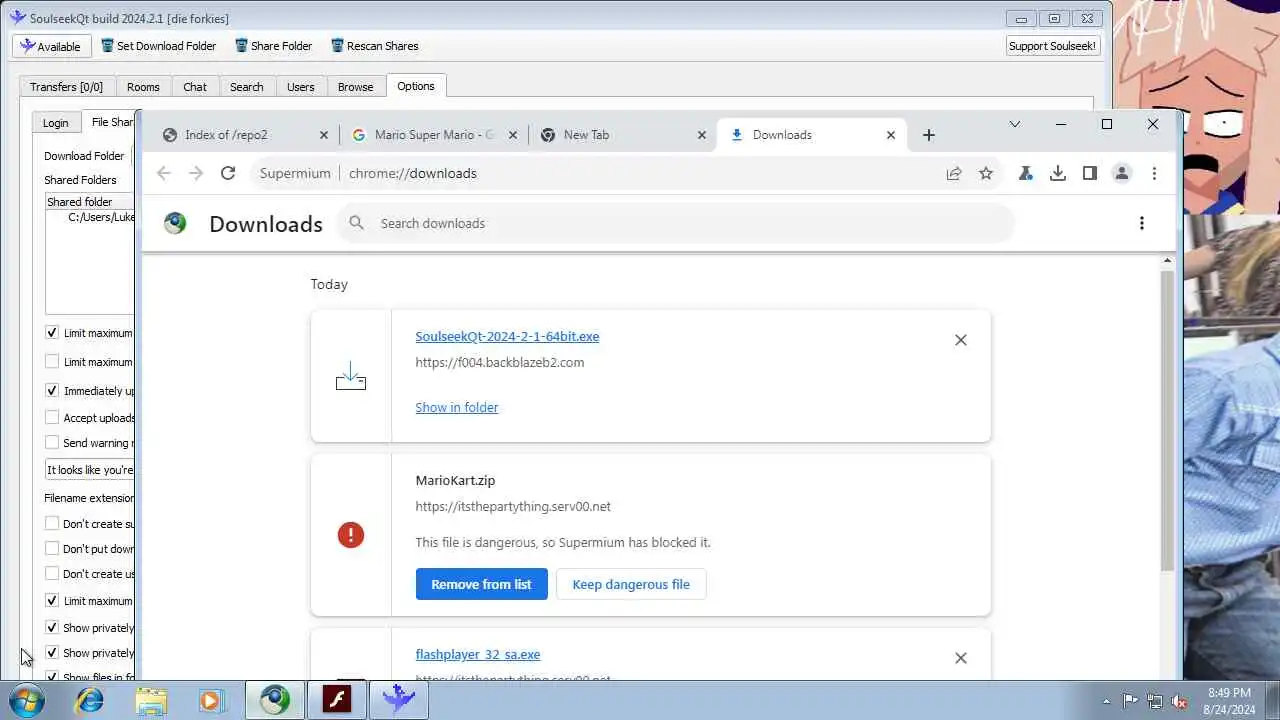The height and width of the screenshot is (720, 1280).
Task: Switch to Flash Player on taskbar
Action: (x=337, y=700)
